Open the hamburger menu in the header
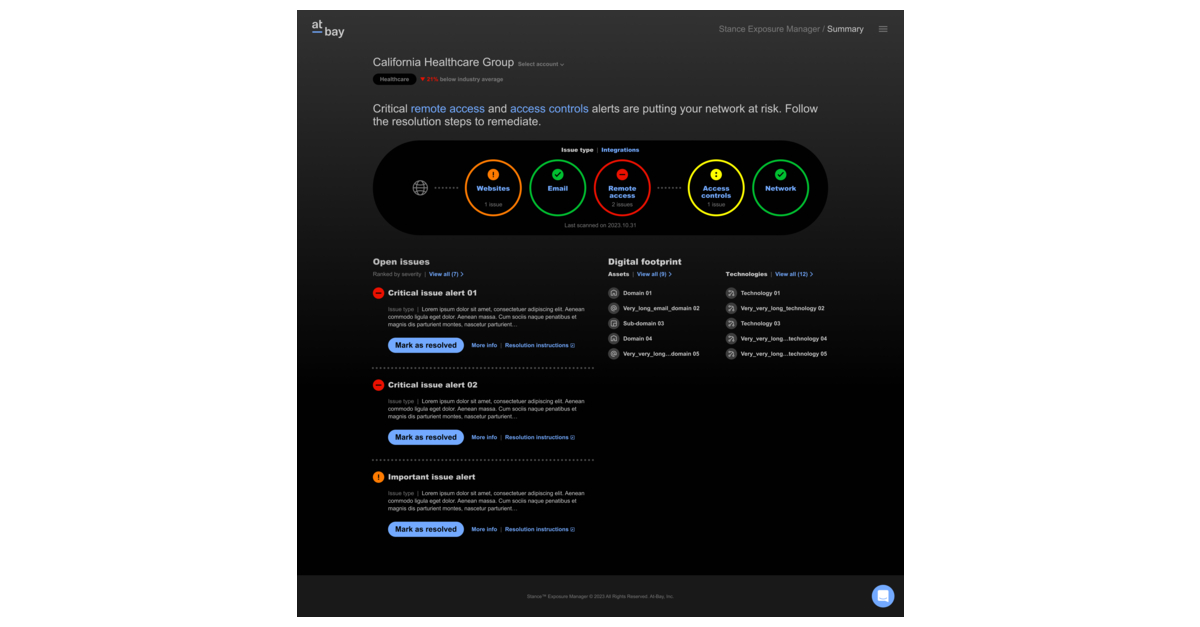1200x627 pixels. click(883, 29)
